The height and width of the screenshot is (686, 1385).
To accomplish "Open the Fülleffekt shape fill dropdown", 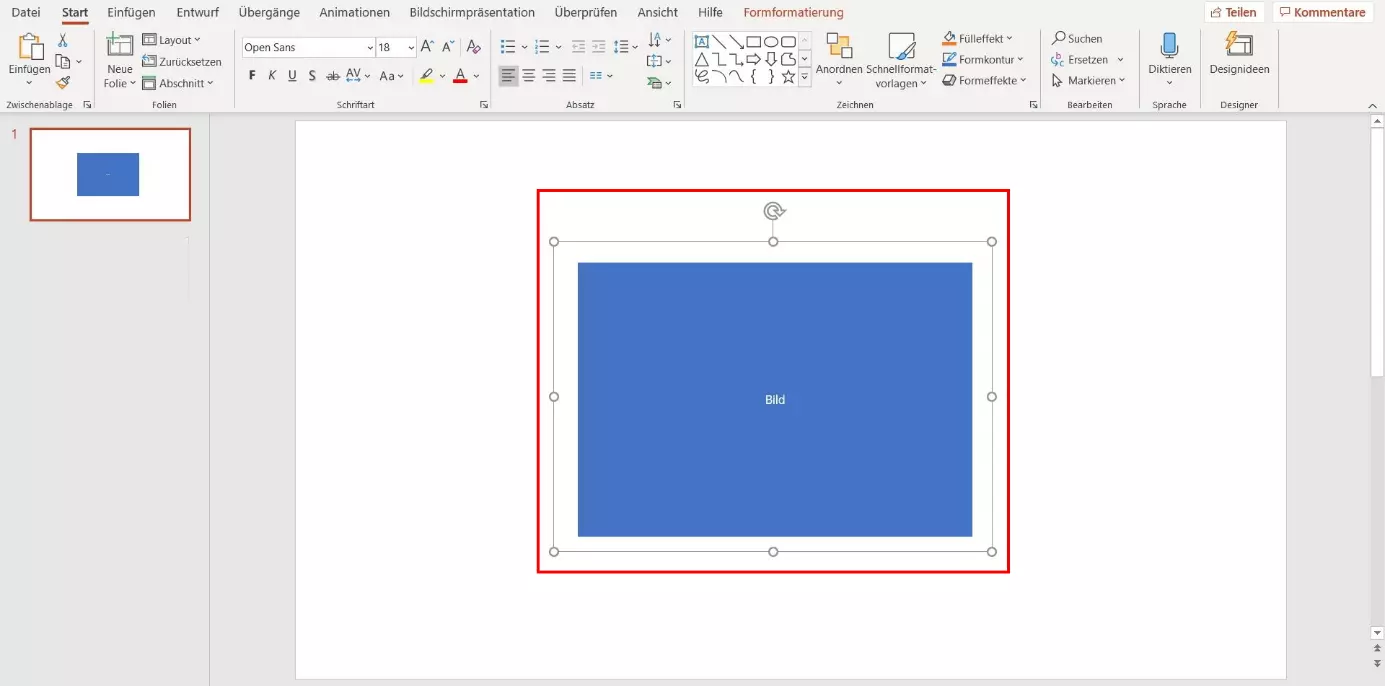I will [978, 38].
